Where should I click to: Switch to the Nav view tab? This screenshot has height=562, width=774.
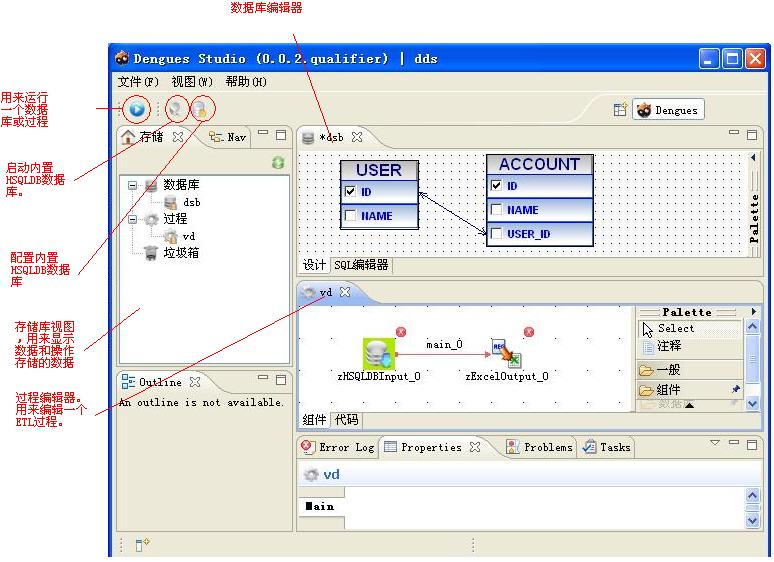(228, 137)
